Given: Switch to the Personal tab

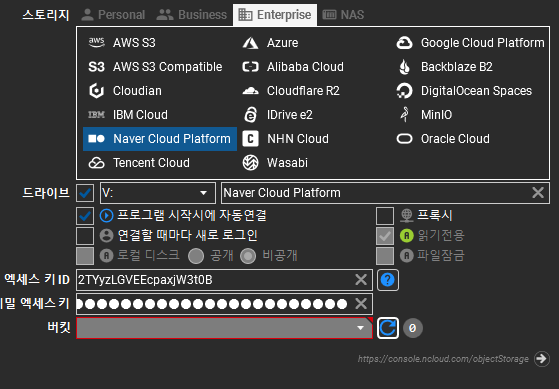Looking at the screenshot, I should pyautogui.click(x=113, y=15).
